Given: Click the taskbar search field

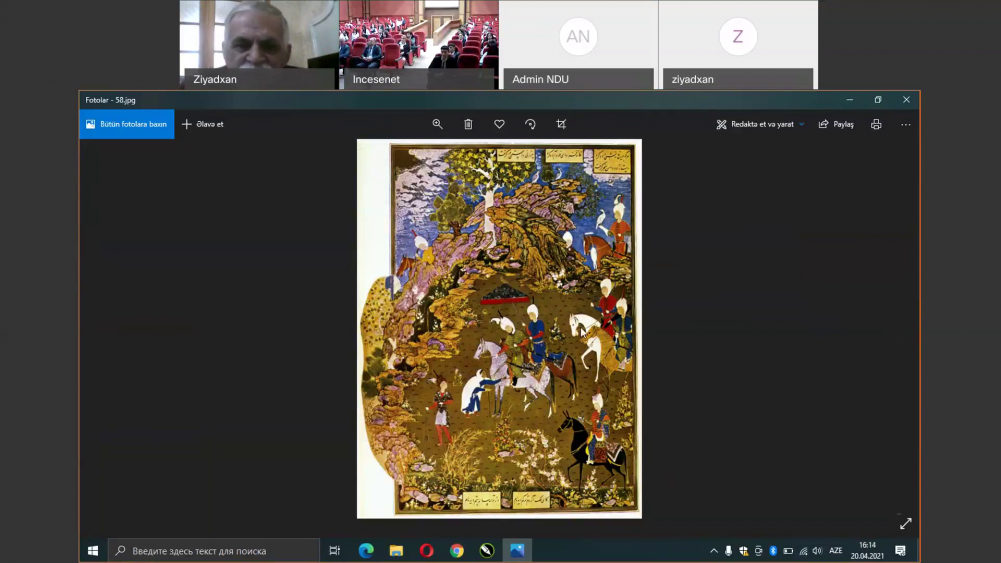Looking at the screenshot, I should click(x=214, y=550).
